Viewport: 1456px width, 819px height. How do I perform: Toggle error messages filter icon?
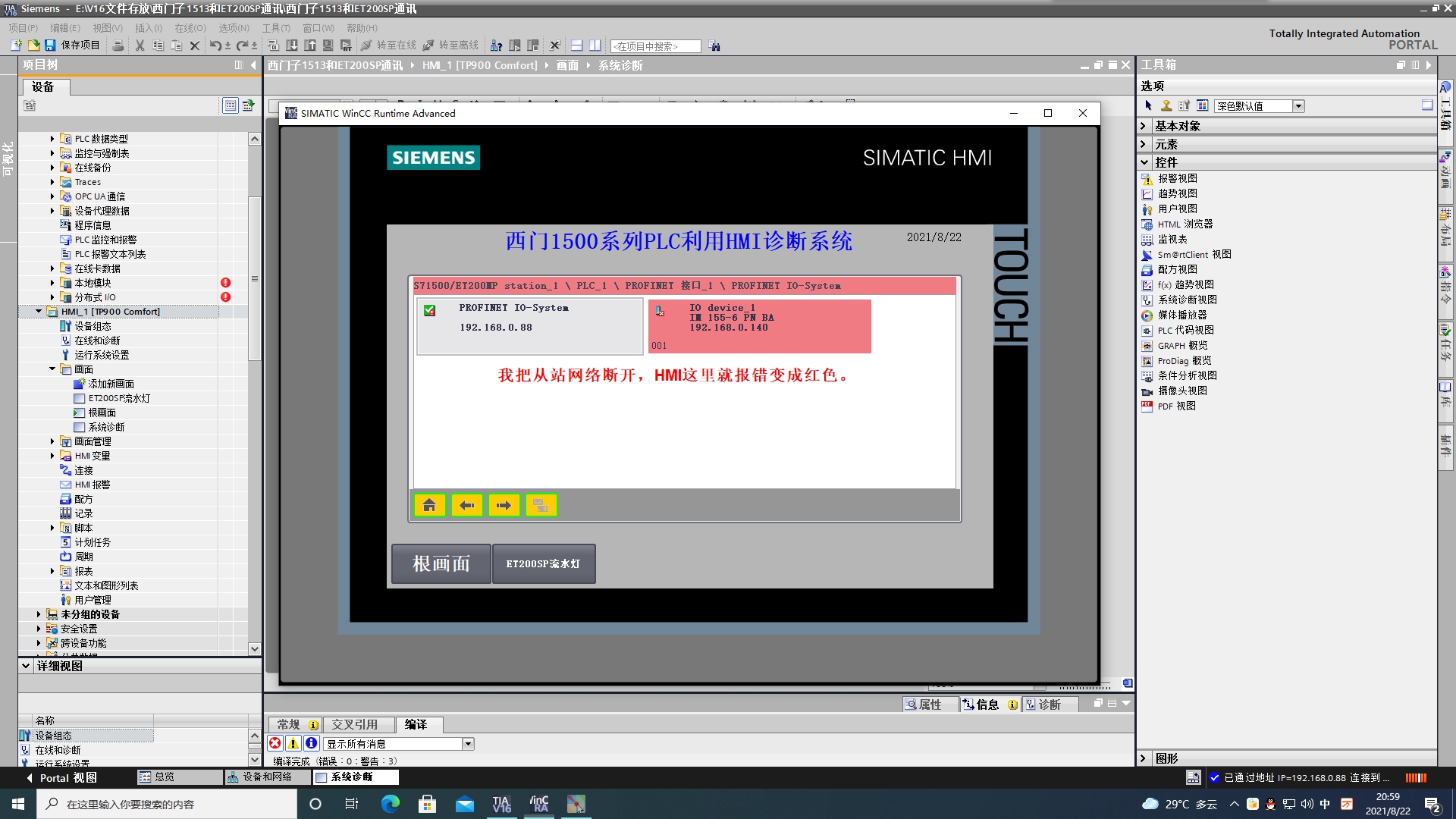[275, 744]
